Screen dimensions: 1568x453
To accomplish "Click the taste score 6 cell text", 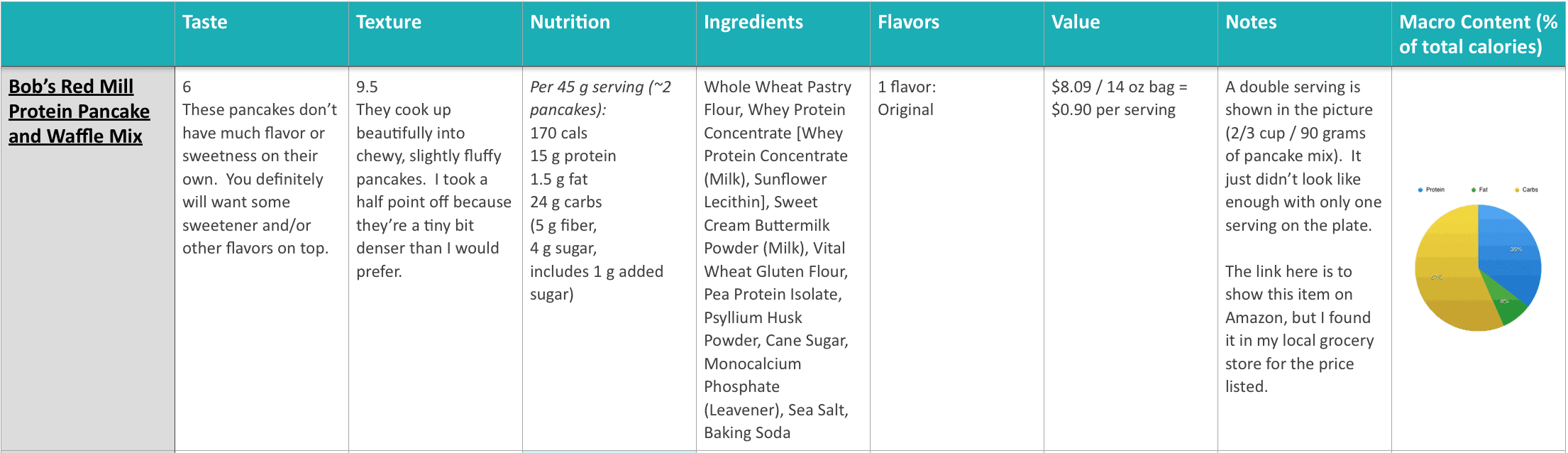I will coord(187,87).
